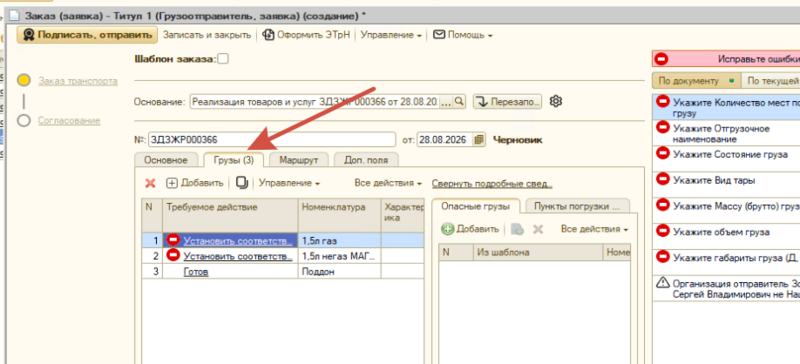Open Все действия dropdown in Опасные грузы panel
The image size is (800, 364).
(594, 229)
